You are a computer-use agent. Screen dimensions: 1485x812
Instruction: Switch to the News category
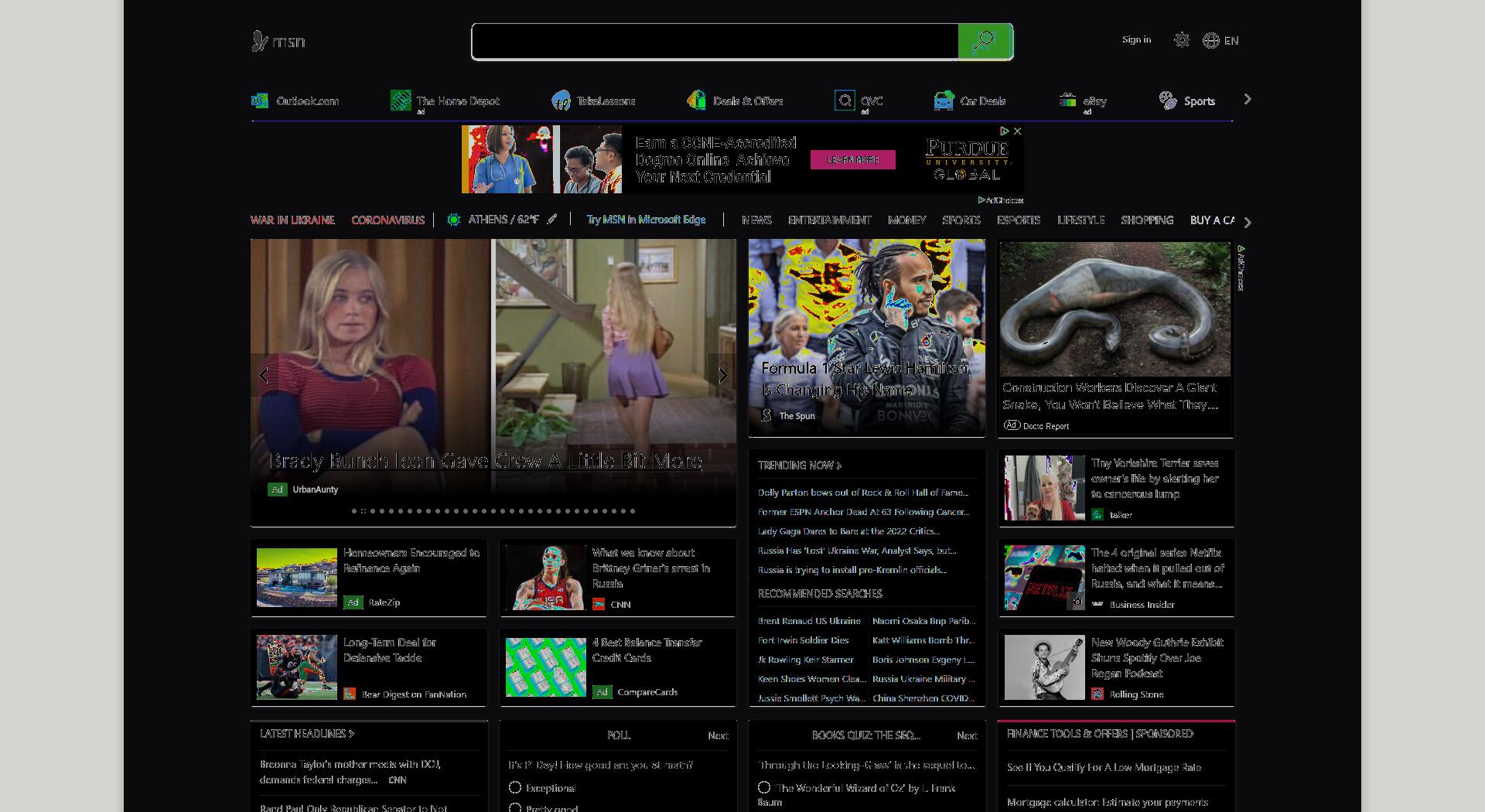[x=756, y=220]
